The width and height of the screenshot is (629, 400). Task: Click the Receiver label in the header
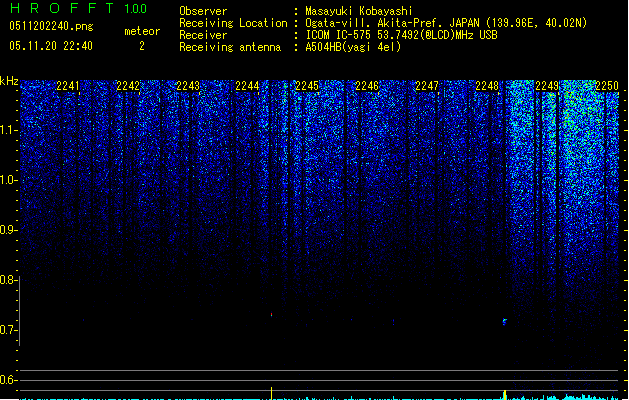tap(203, 35)
